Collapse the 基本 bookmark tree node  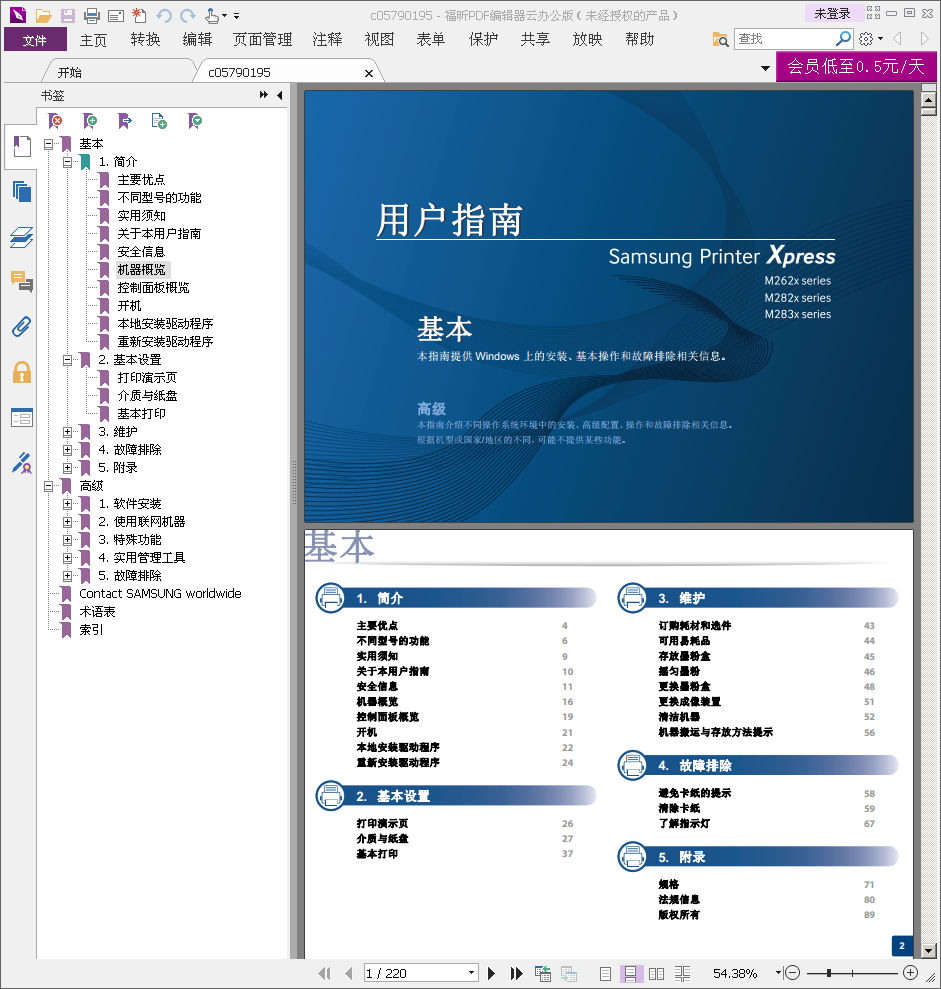pyautogui.click(x=48, y=144)
